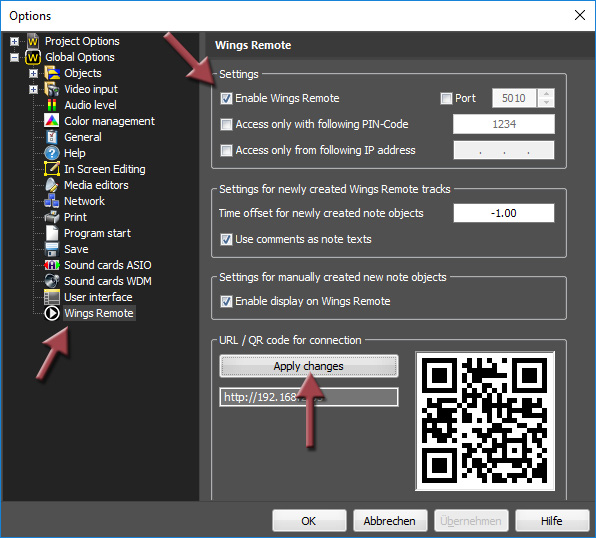Select the Program start tree entry
This screenshot has height=538, width=596.
[x=97, y=233]
